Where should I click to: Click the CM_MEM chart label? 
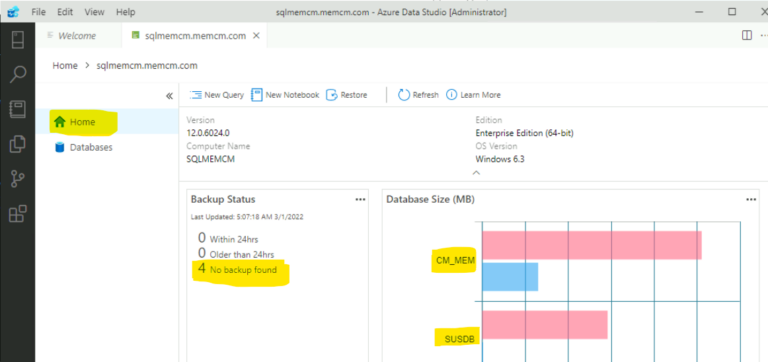tap(456, 261)
